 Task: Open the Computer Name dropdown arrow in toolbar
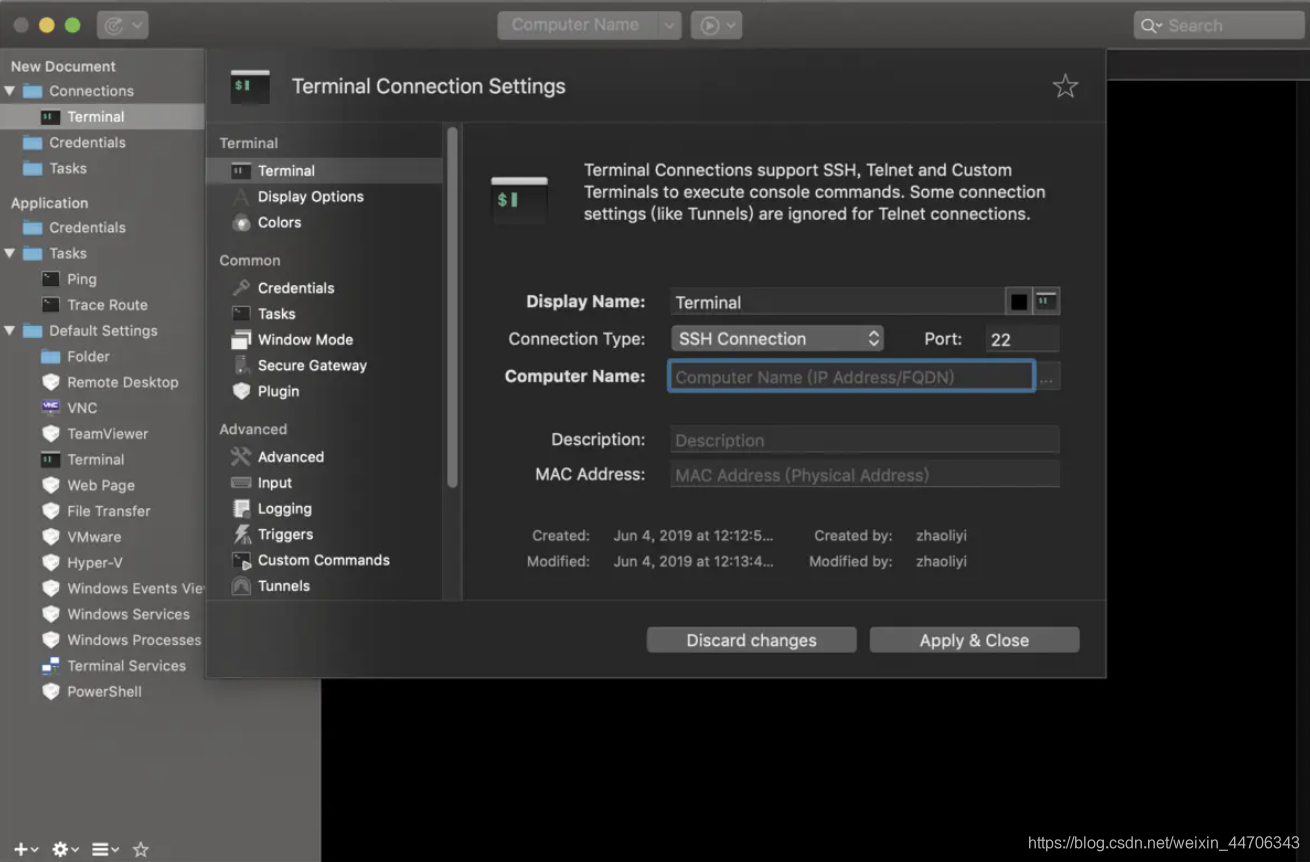[x=670, y=25]
